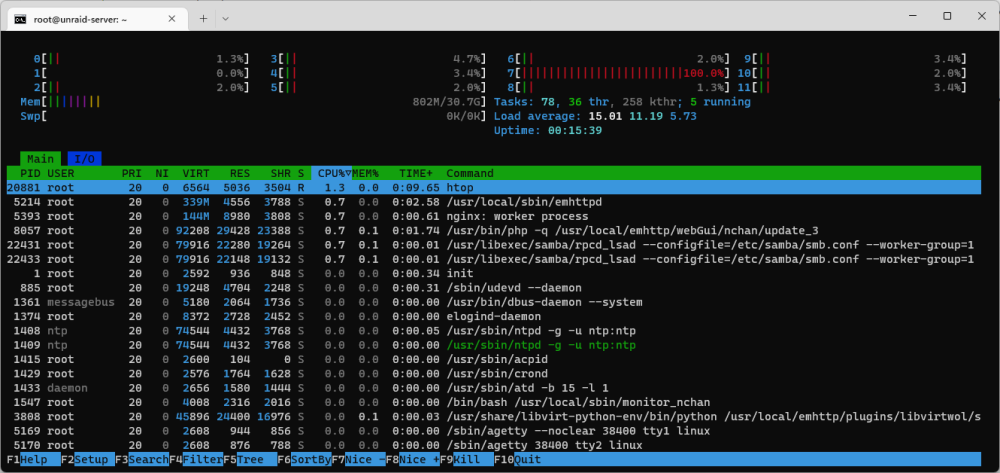
Task: Select the /sbin/udevd --daemon row
Action: click(x=494, y=288)
